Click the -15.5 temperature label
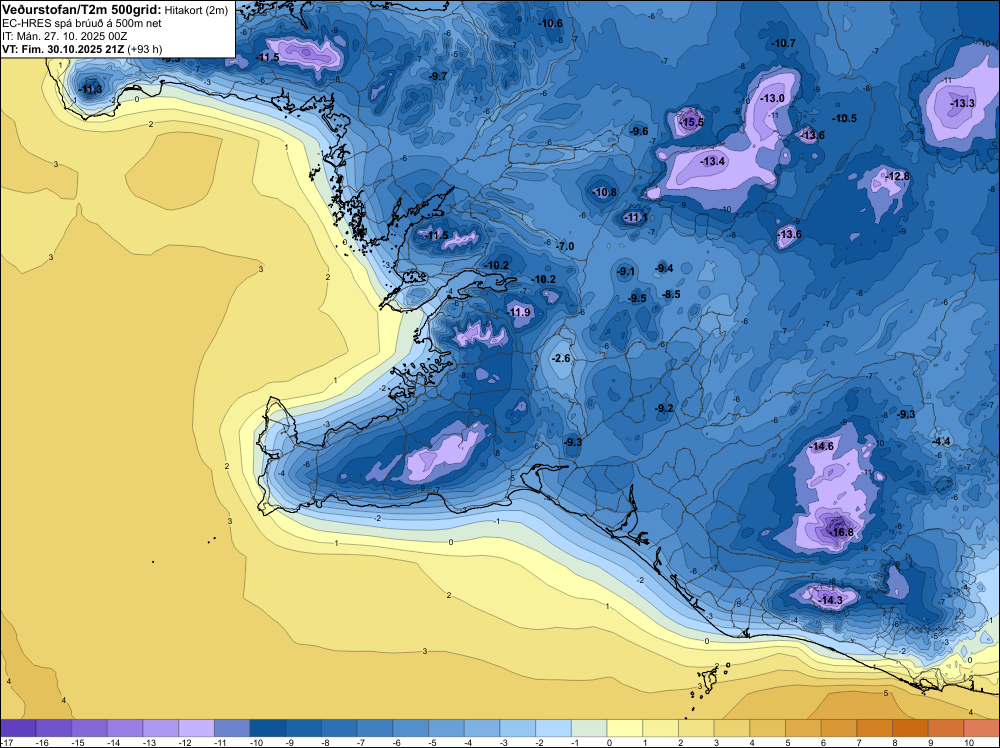The image size is (1000, 748). 691,122
